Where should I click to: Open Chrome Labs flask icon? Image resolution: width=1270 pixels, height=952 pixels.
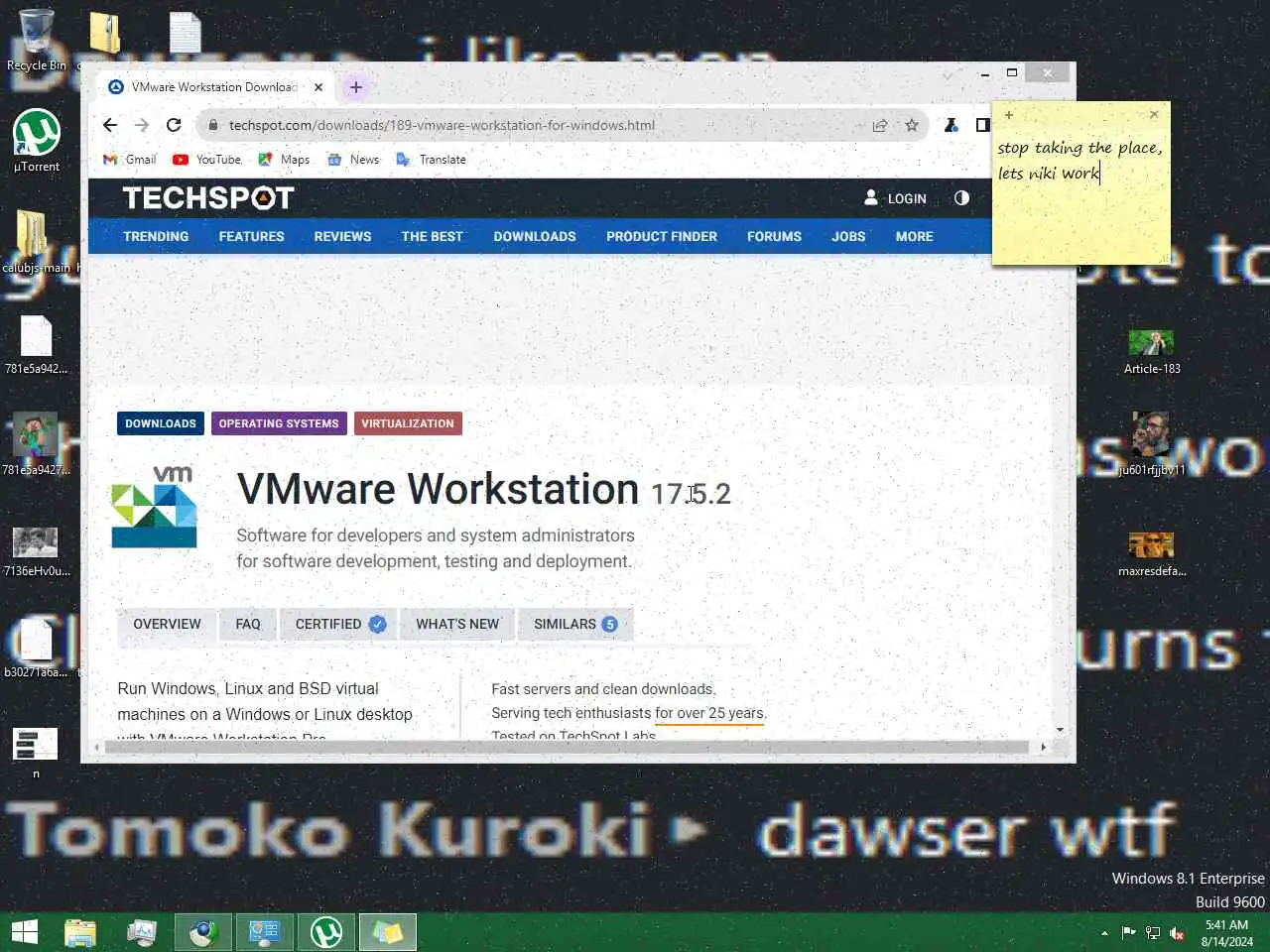click(x=951, y=125)
